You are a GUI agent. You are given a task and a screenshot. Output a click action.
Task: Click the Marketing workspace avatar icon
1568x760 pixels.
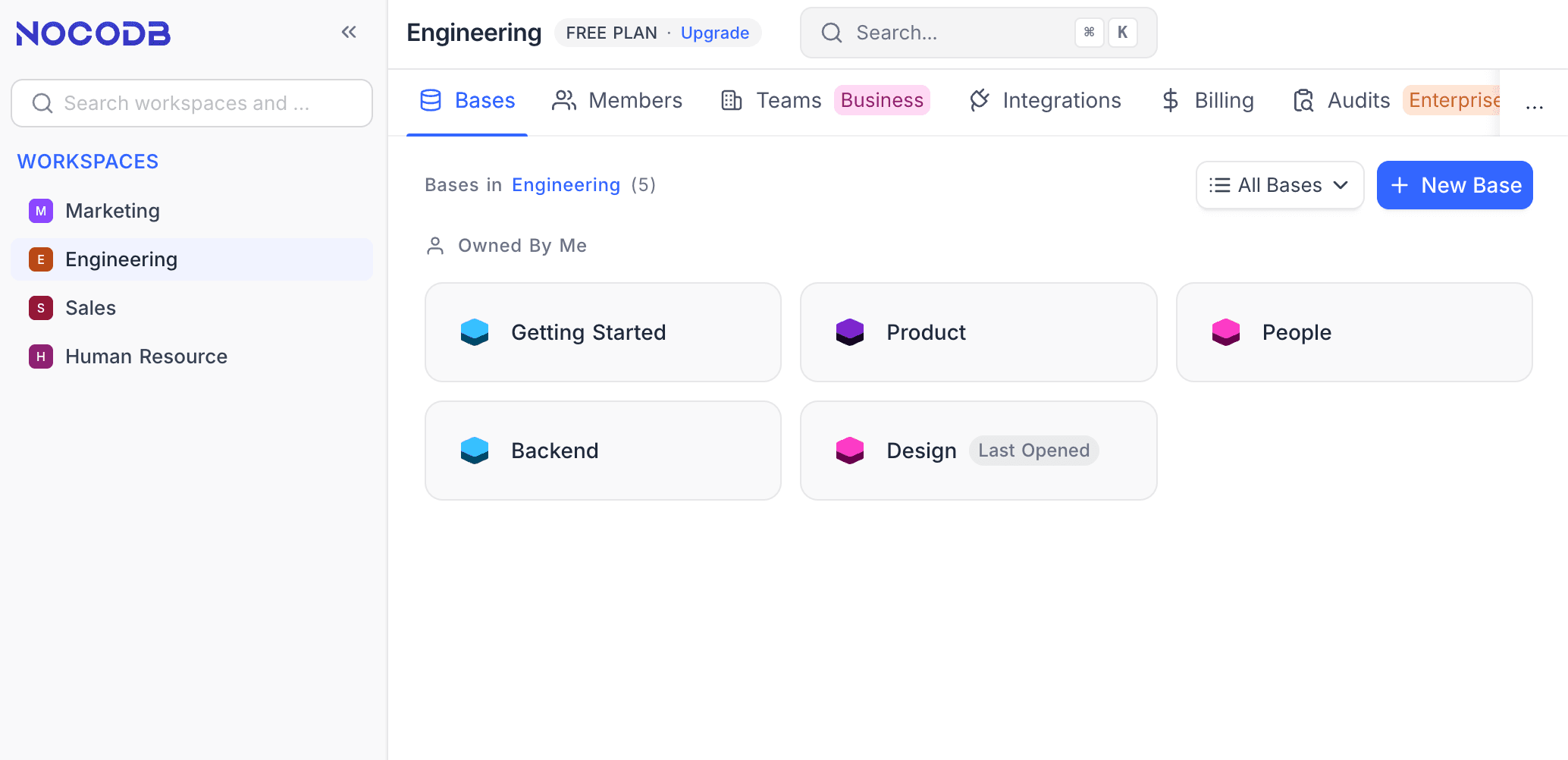(x=41, y=211)
